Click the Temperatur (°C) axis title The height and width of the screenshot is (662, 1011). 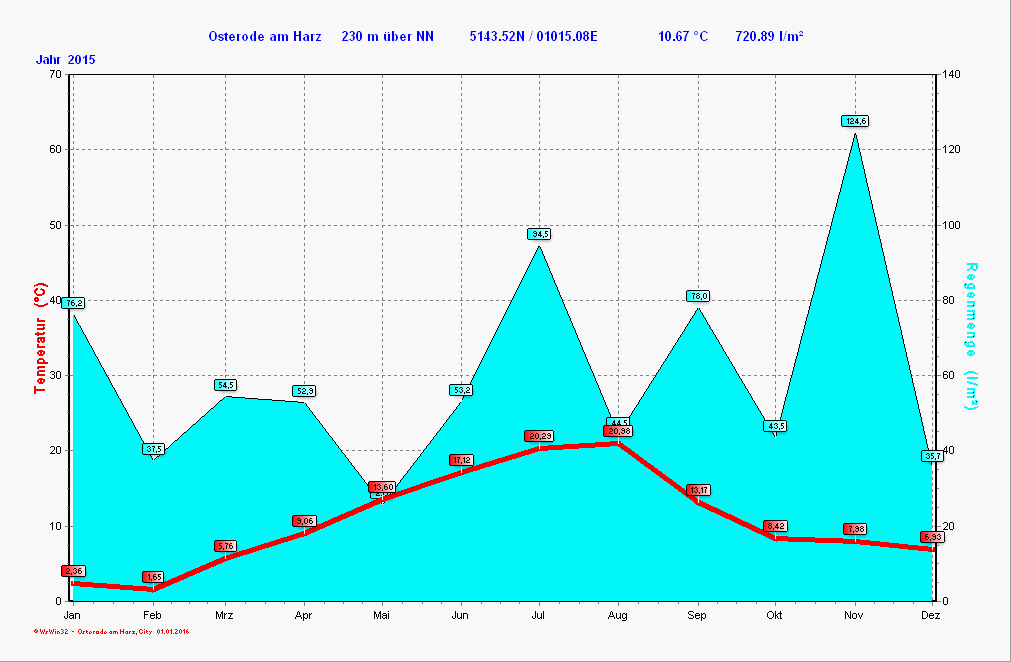[41, 337]
